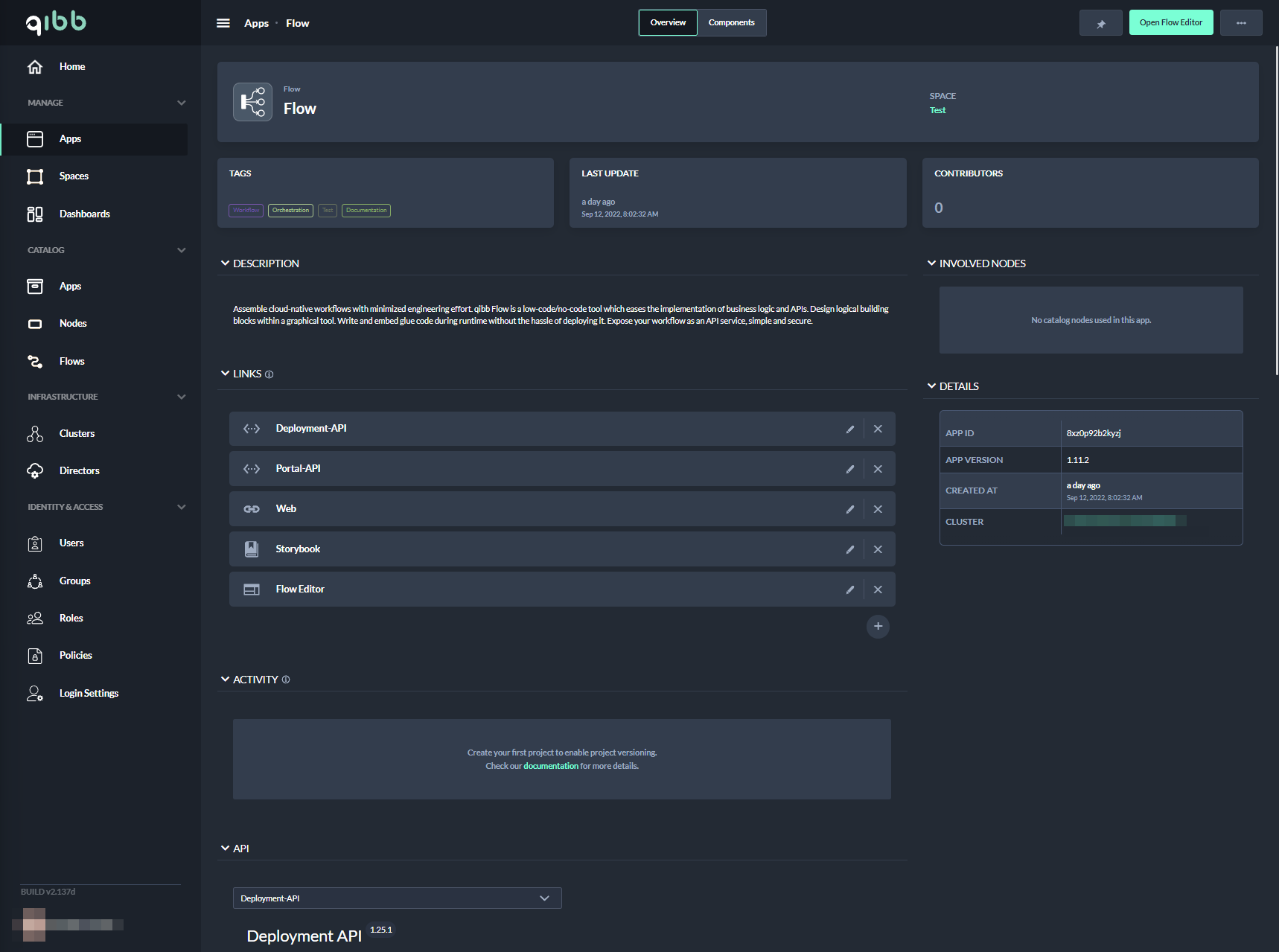Open the Deployment-API dropdown selector
Screen dimensions: 1279x952
click(x=397, y=898)
